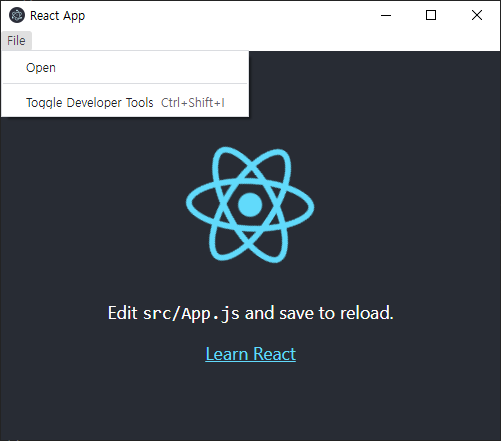
Task: Click the React App window title text
Action: coord(57,16)
